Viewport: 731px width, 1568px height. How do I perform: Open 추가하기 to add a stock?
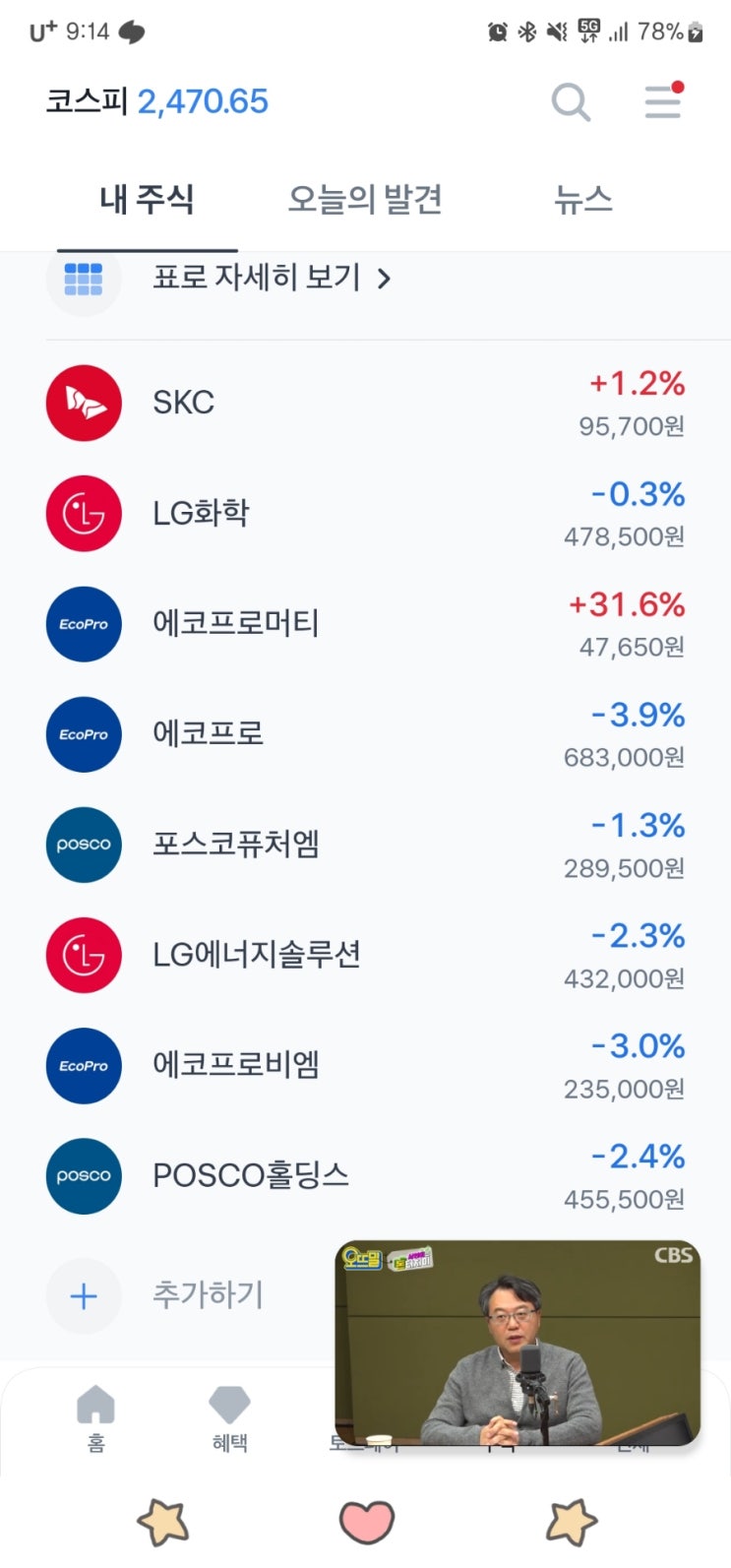coord(208,1295)
